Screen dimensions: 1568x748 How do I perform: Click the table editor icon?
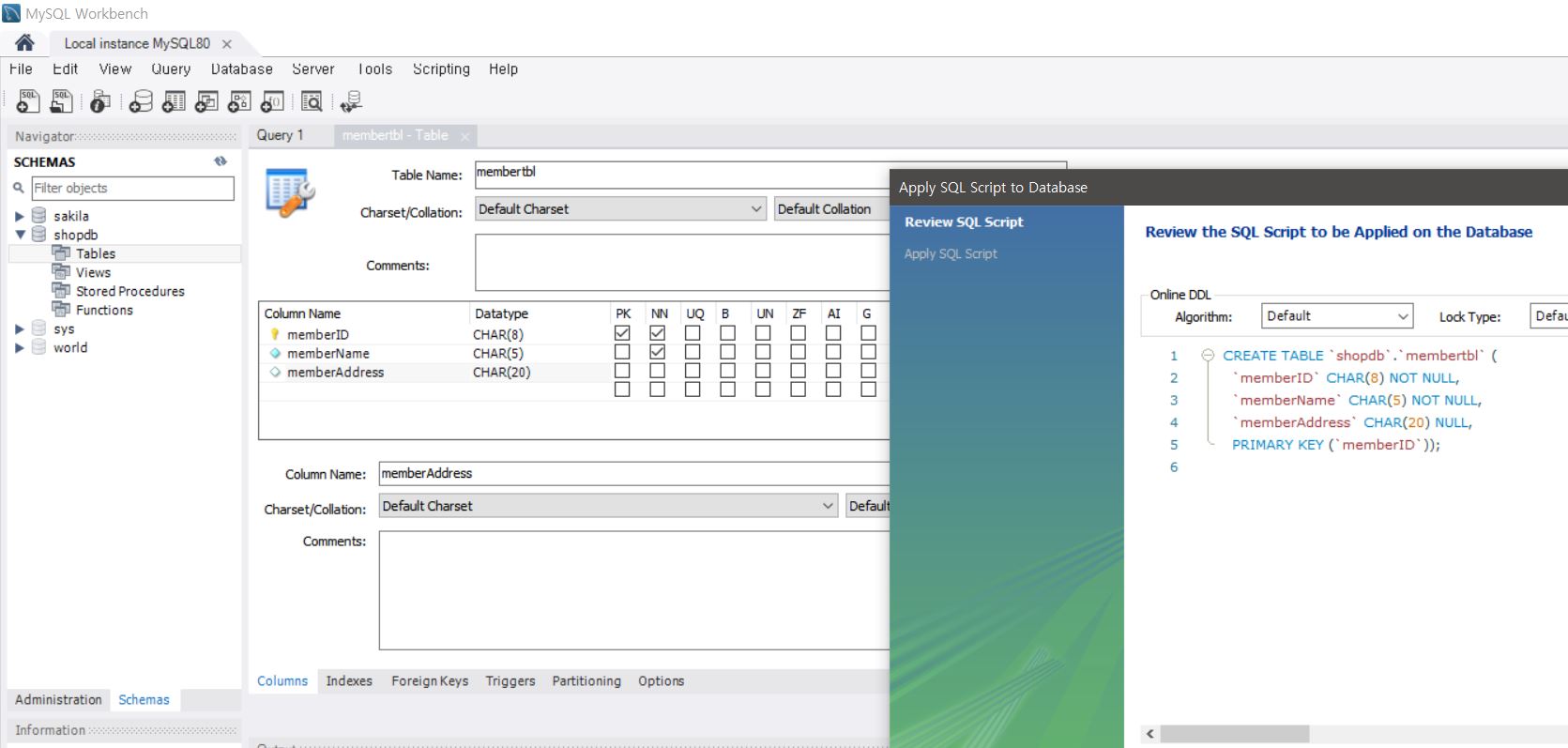click(x=290, y=192)
